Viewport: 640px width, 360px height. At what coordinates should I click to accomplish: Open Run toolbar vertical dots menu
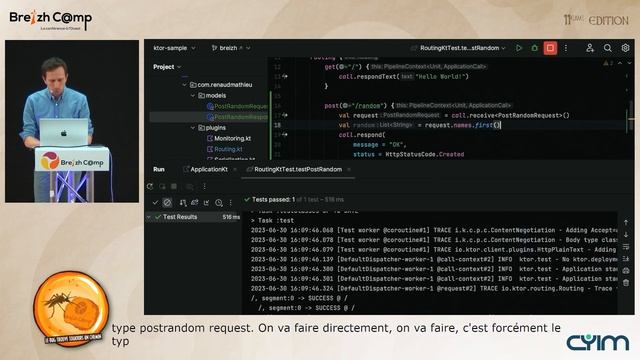[204, 187]
